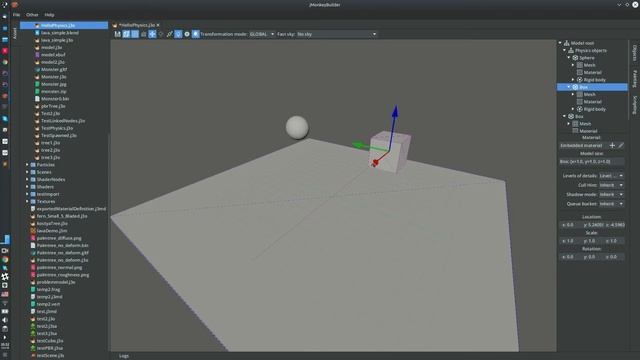Toggle the move transform tool

click(152, 34)
